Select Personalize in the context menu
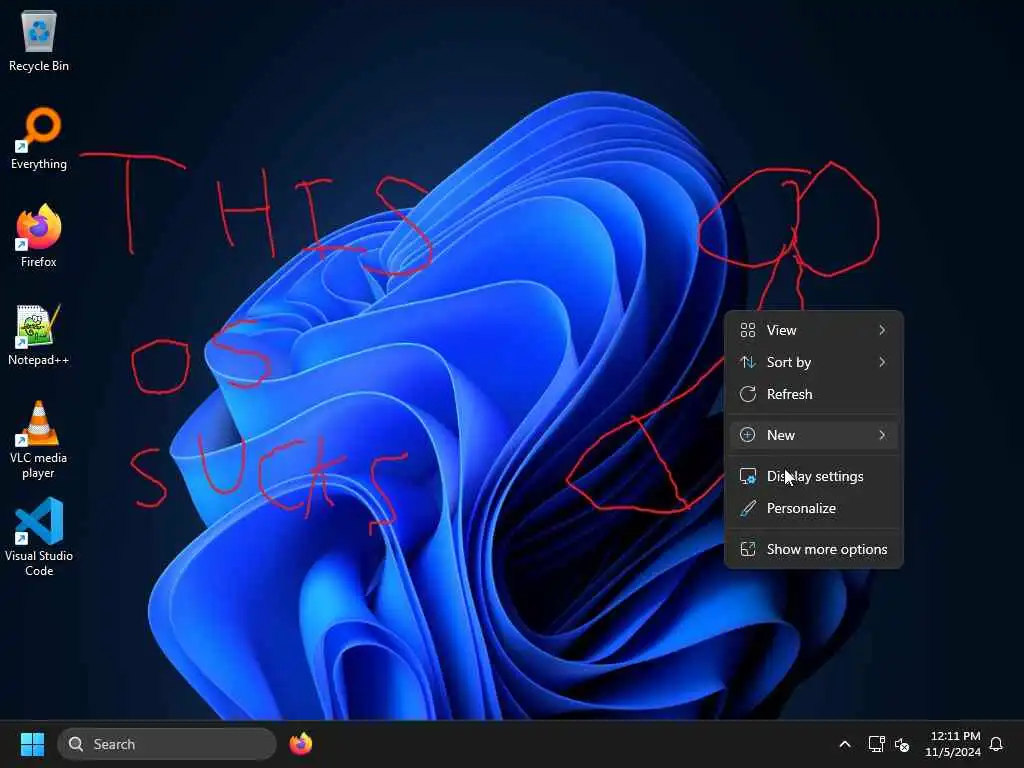 coord(814,508)
